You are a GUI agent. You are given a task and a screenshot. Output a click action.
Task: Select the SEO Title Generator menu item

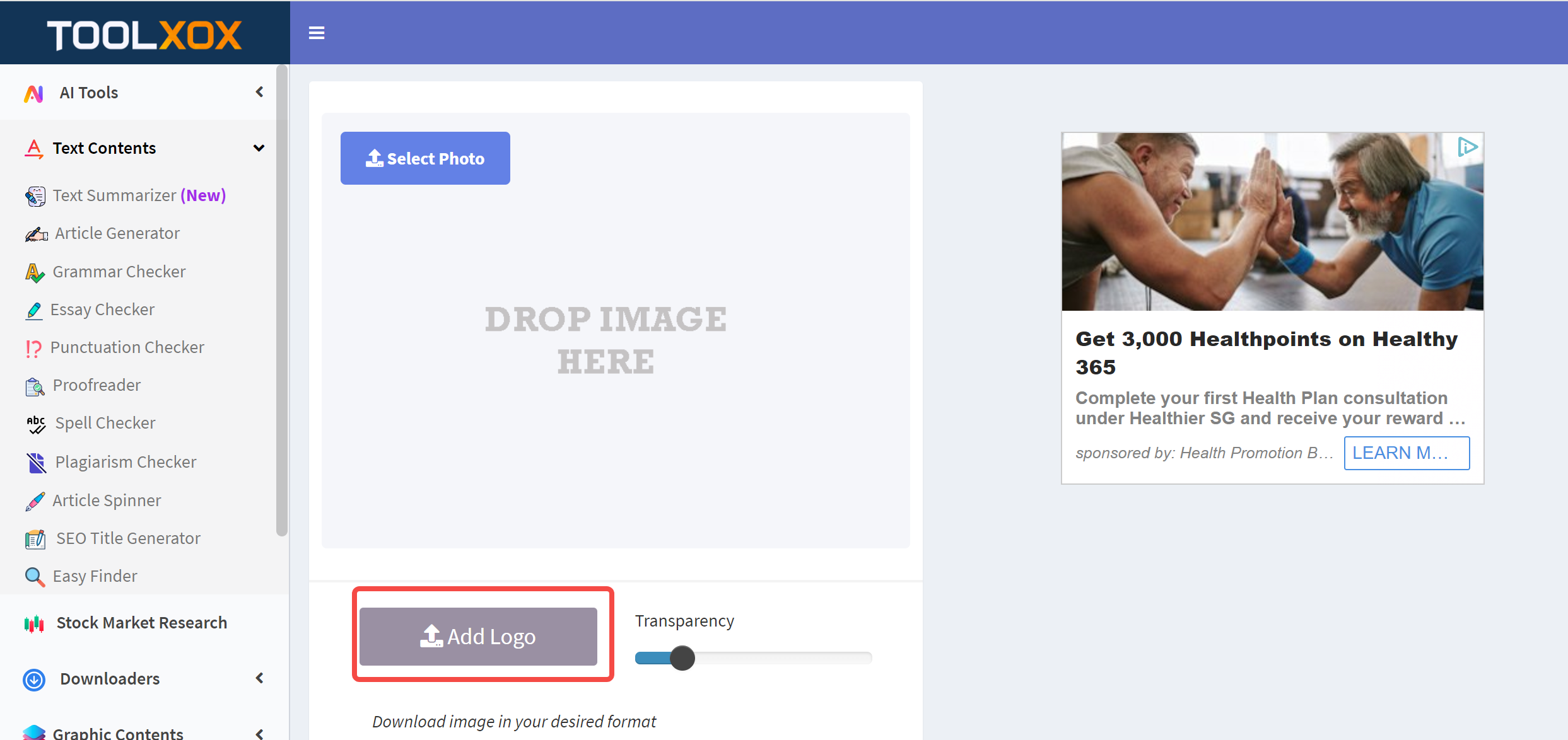[128, 538]
